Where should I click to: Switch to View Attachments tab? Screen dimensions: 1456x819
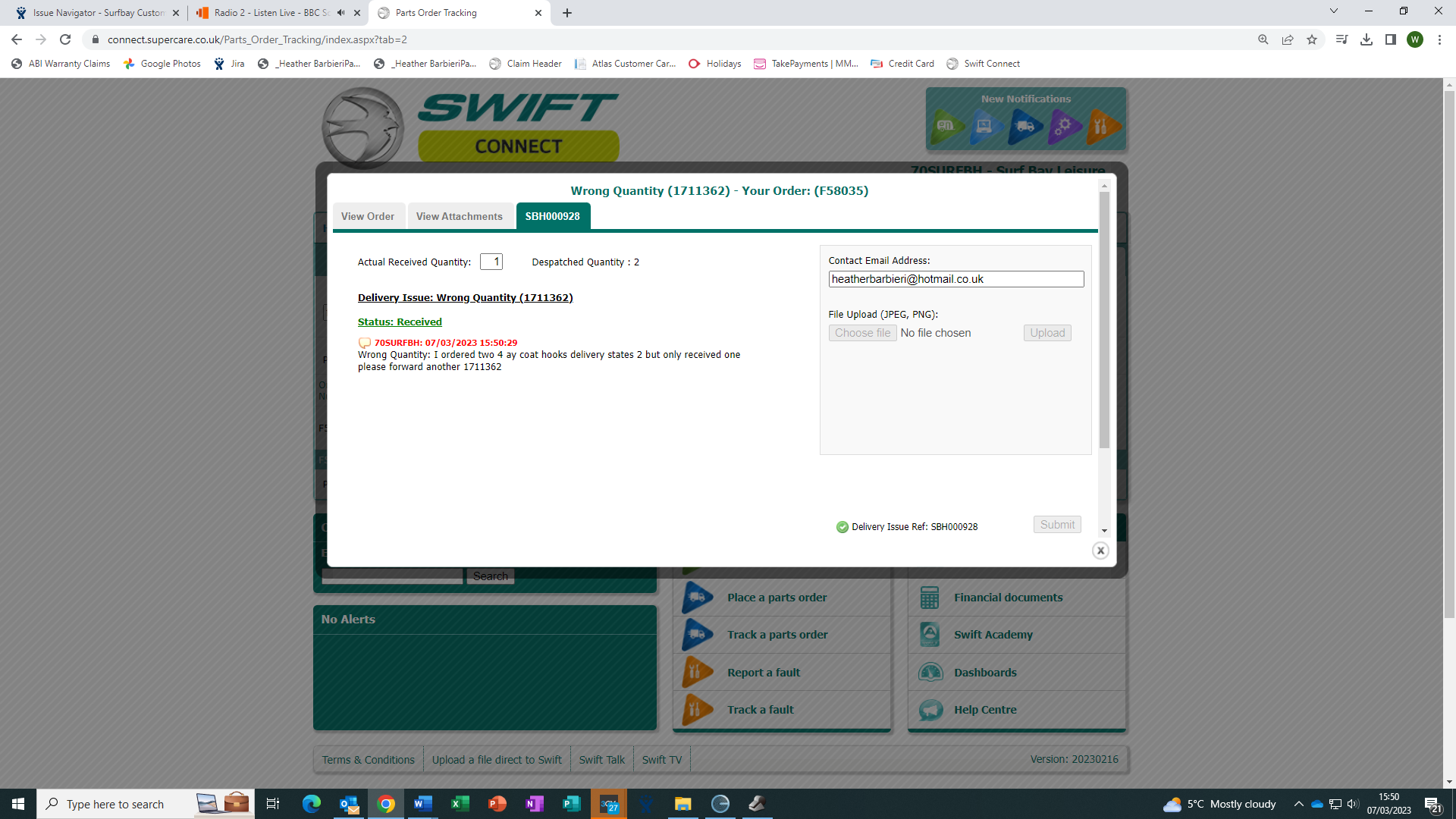tap(459, 216)
